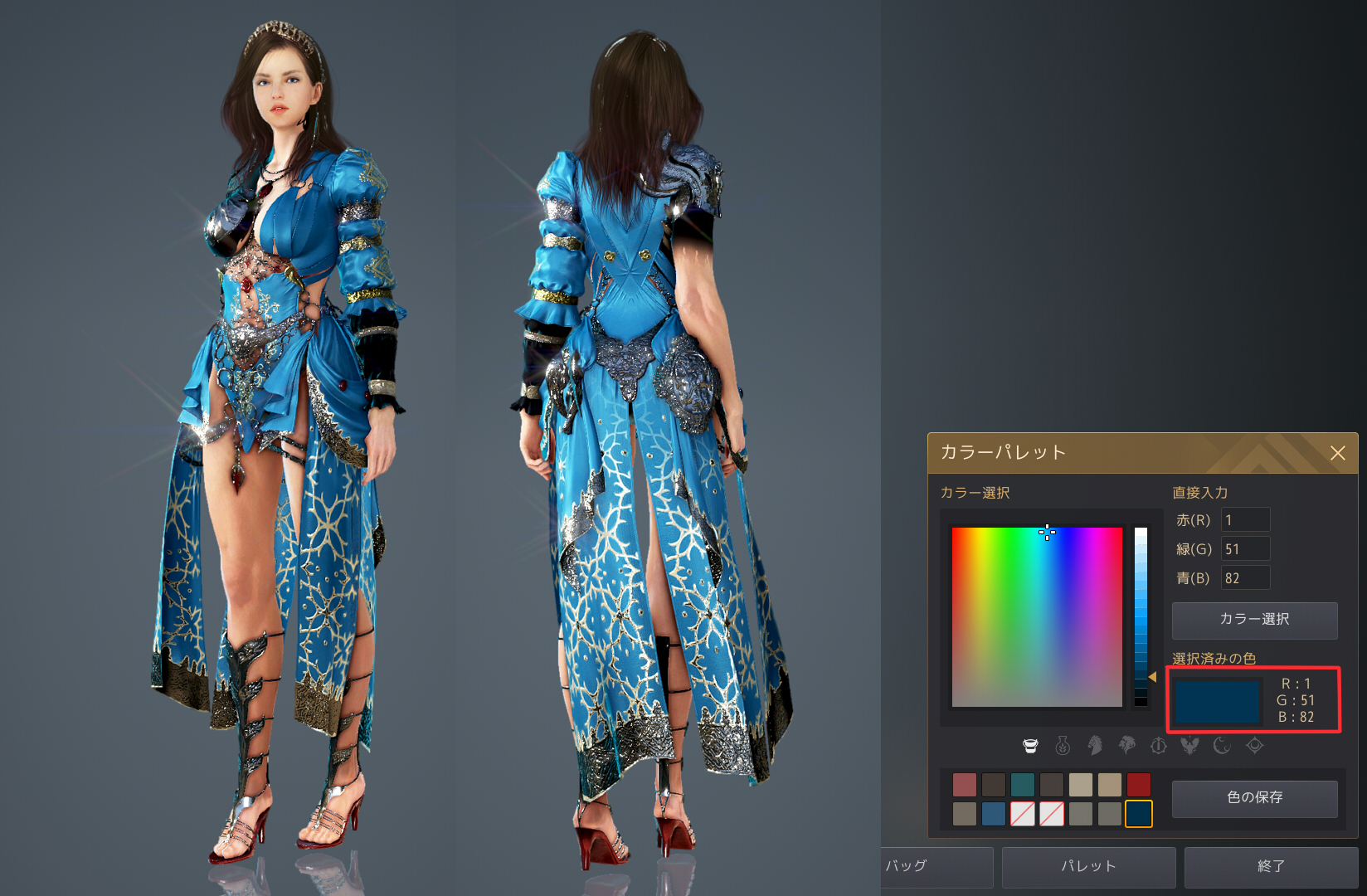Open the パレット tab at the bottom

click(1088, 867)
